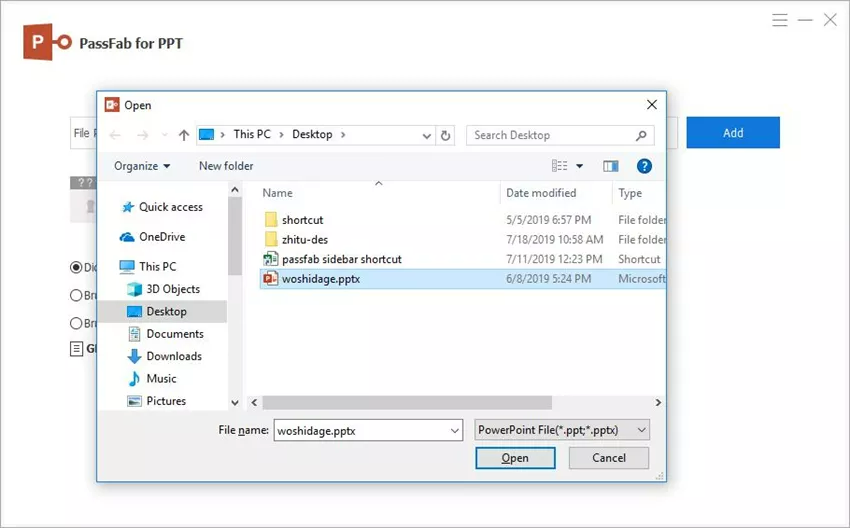Click the blue Help question mark icon

pyautogui.click(x=644, y=166)
